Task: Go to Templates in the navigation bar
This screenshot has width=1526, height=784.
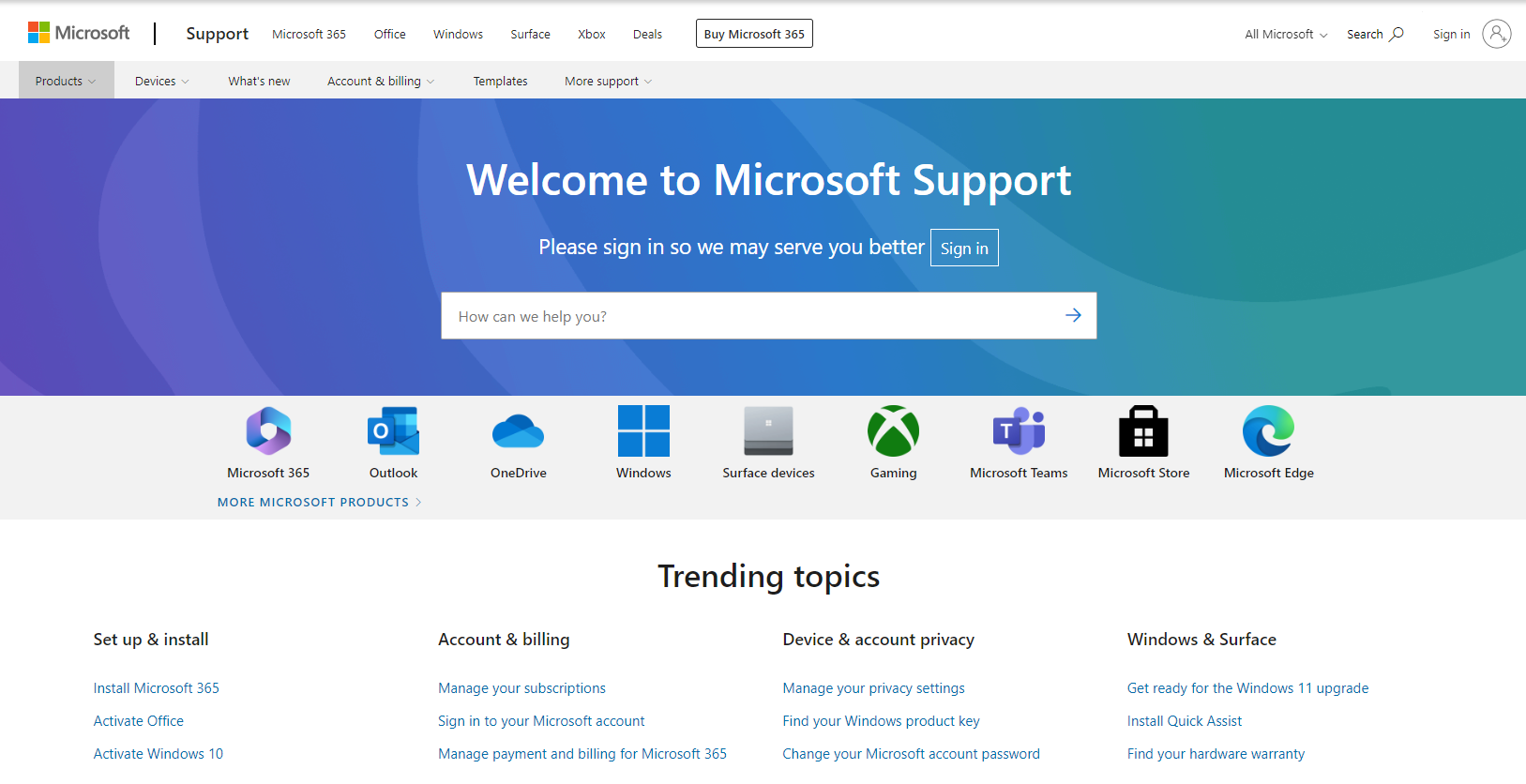Action: (500, 82)
